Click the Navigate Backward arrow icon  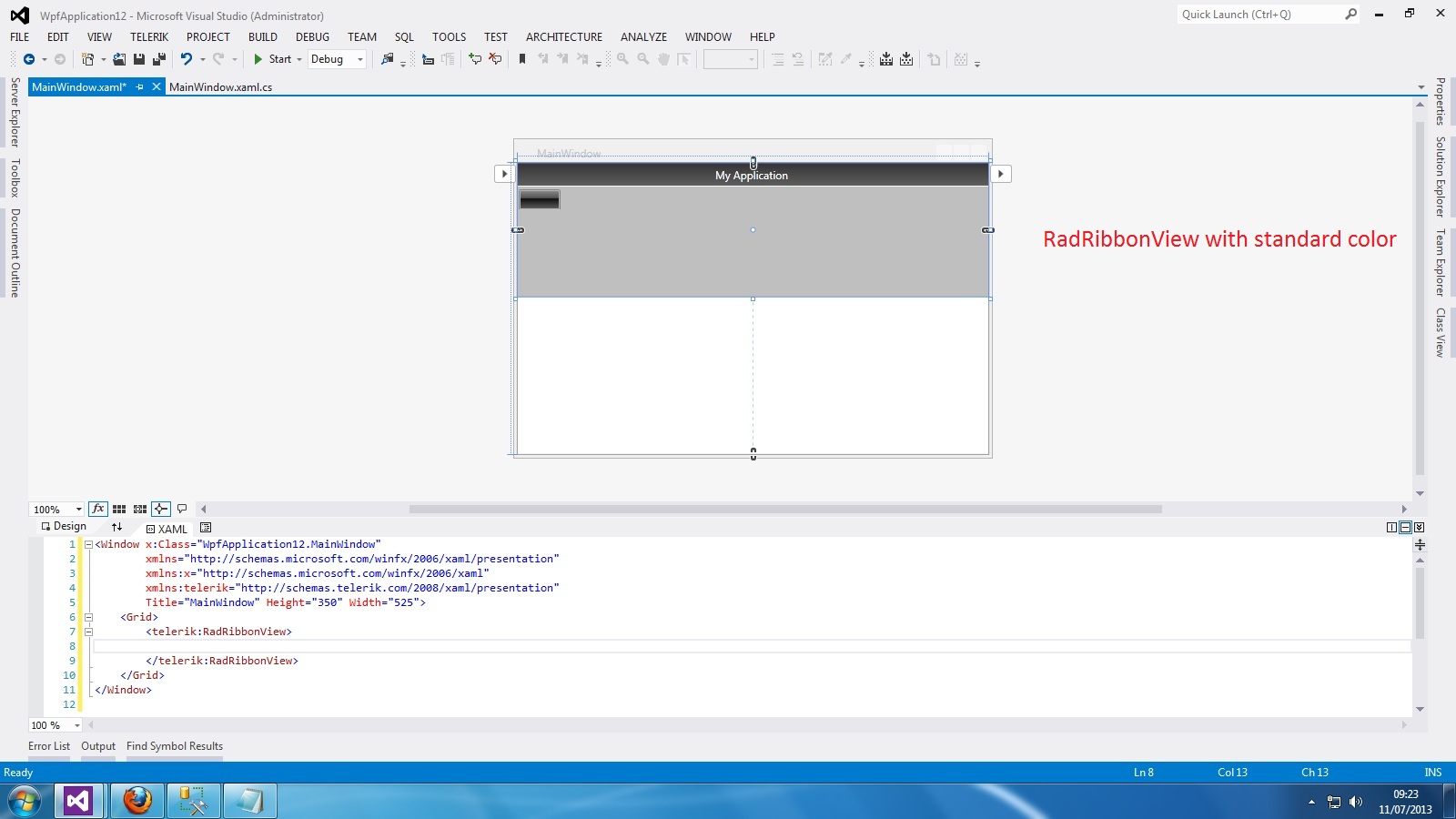click(x=29, y=59)
